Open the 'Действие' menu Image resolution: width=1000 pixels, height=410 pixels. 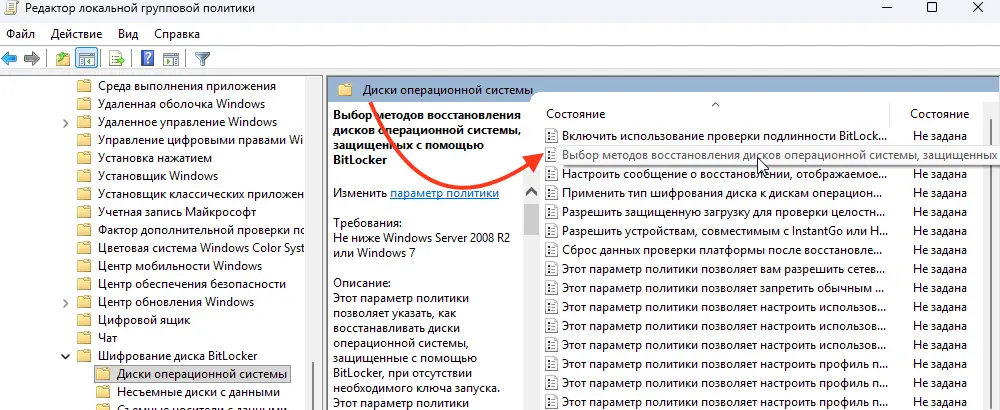77,33
